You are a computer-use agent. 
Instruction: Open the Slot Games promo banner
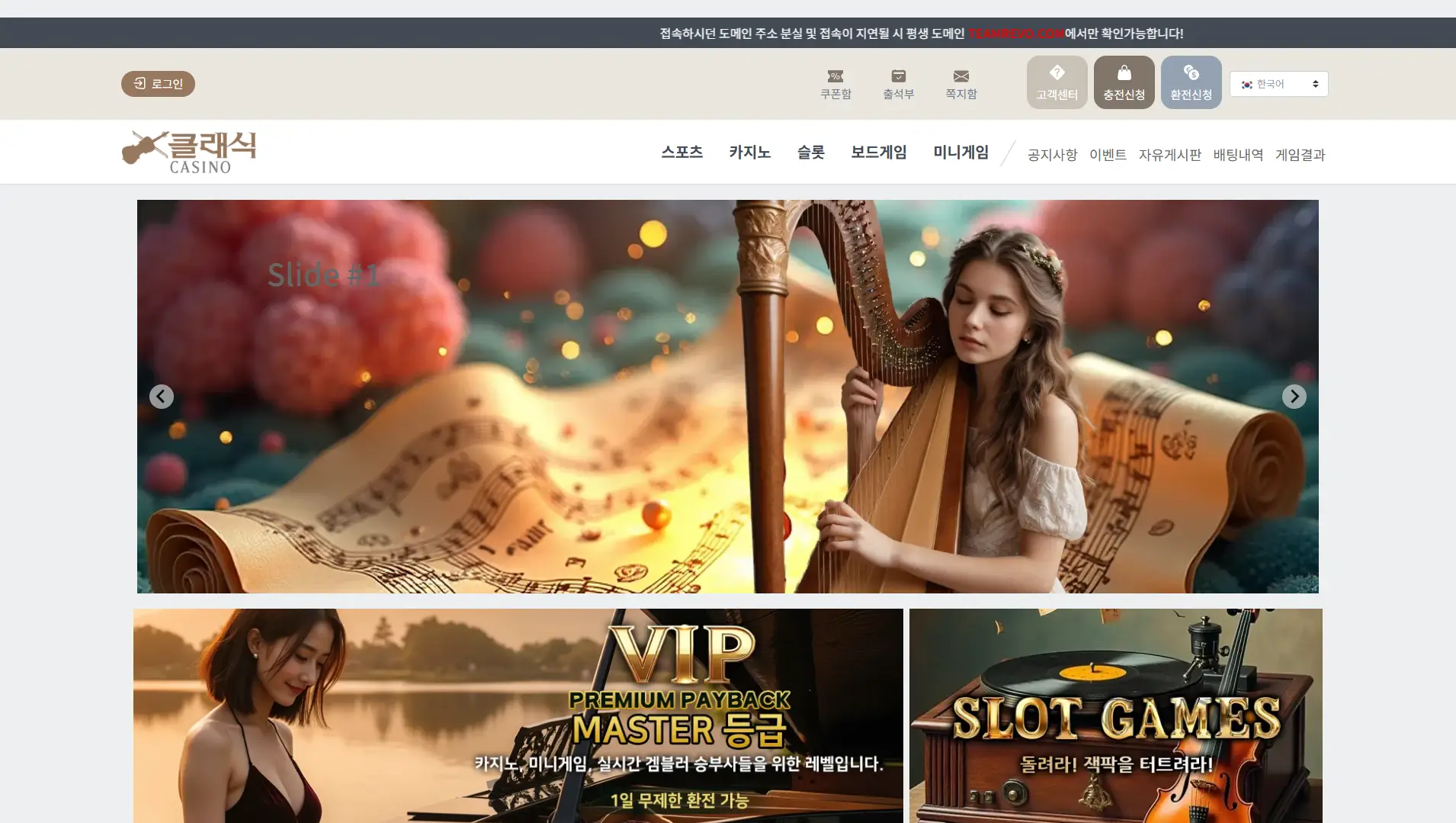pos(1115,715)
